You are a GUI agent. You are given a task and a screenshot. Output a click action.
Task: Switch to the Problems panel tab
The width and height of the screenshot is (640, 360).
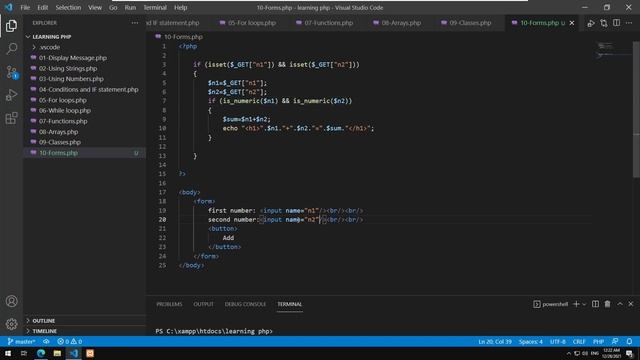coord(169,304)
